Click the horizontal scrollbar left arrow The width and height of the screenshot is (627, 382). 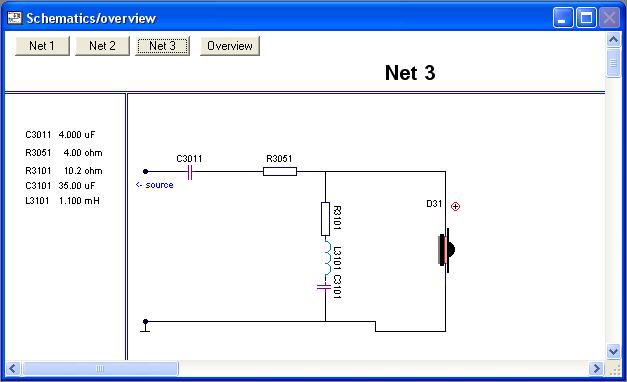coord(13,368)
